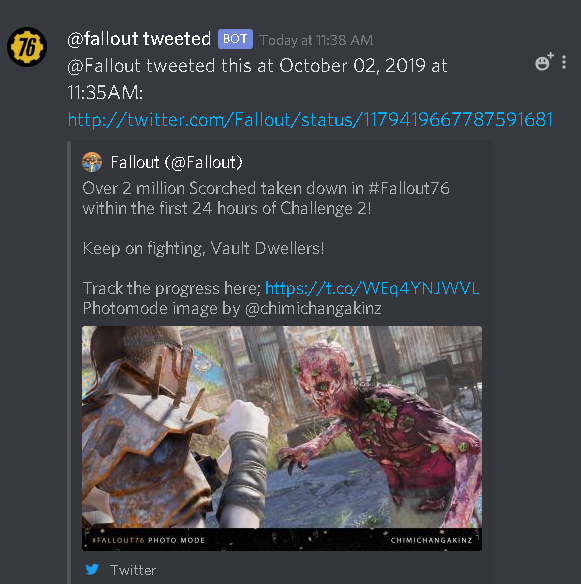Open the twitter.com/Fallout/status link
Screen dimensions: 581x584
point(310,120)
